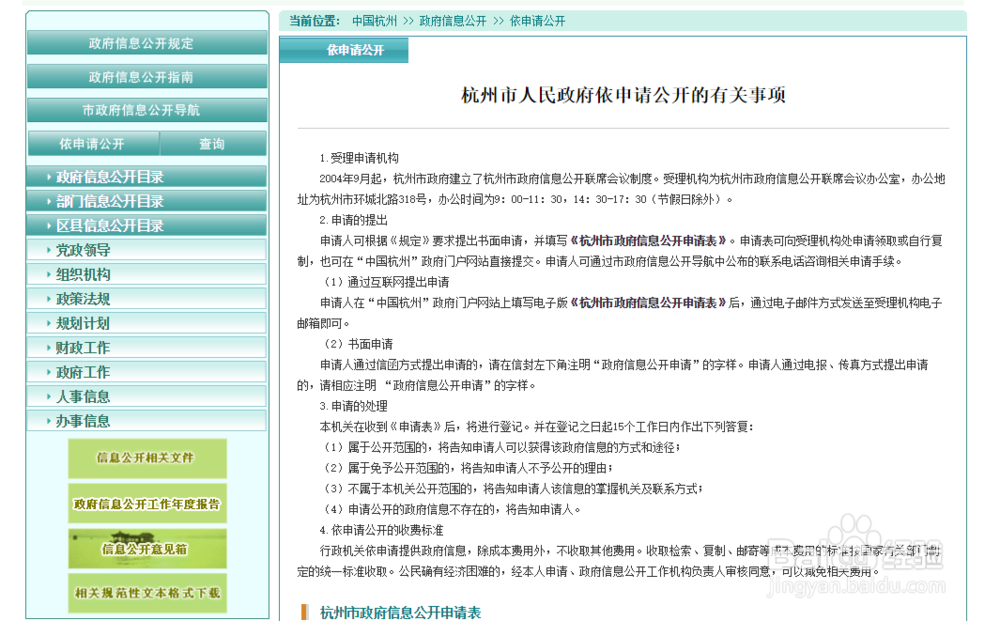
Task: Open the 信息公开相关文件 image button
Action: (x=147, y=457)
